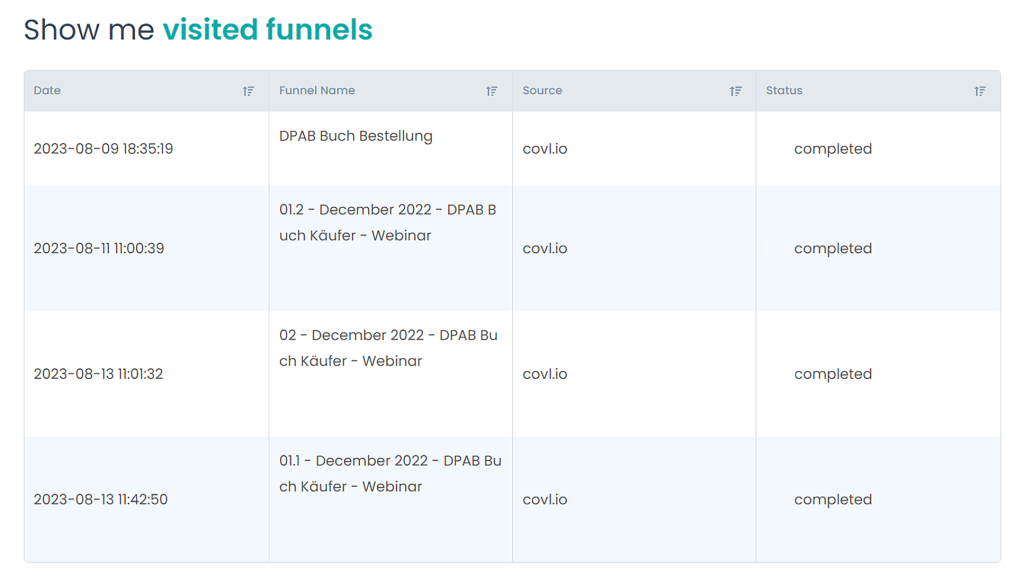The height and width of the screenshot is (586, 1024).
Task: Click the Funnel Name header label
Action: [x=317, y=91]
